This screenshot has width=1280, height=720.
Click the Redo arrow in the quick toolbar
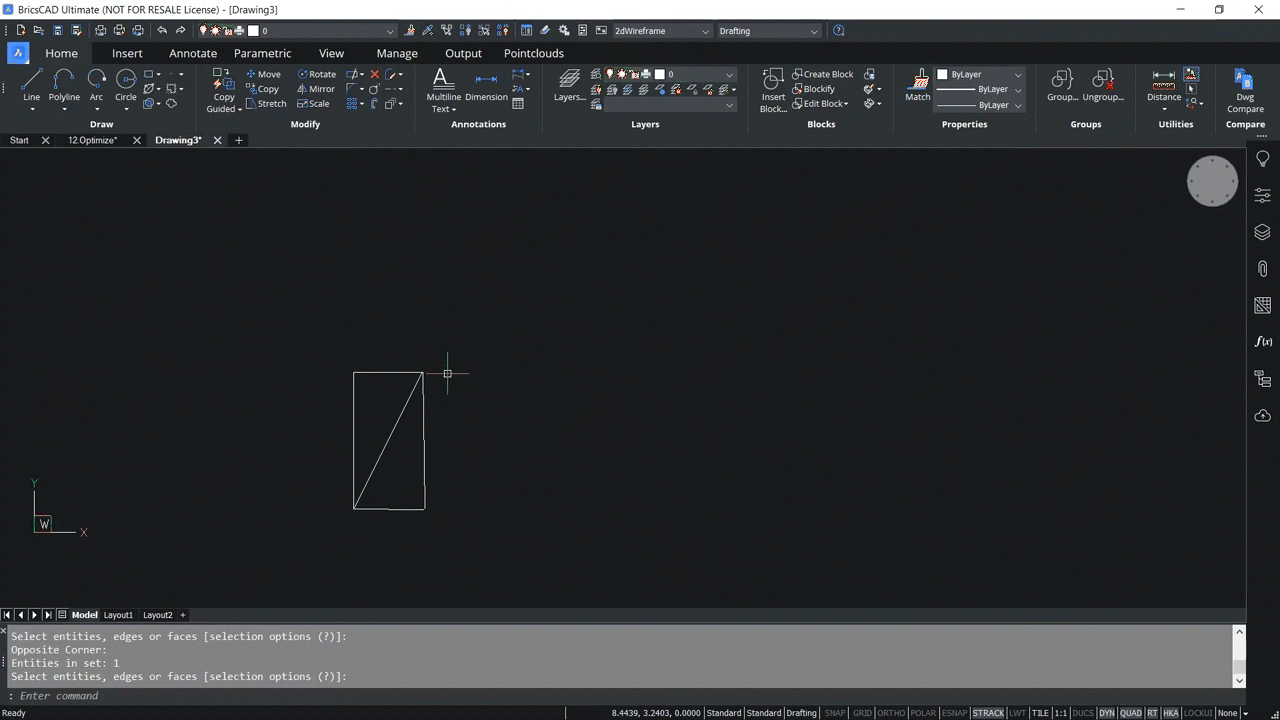coord(181,31)
